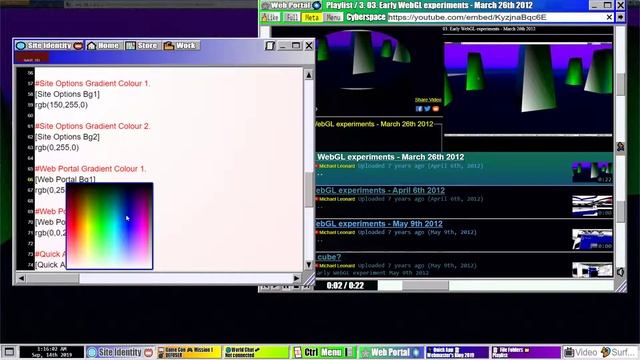This screenshot has height=360, width=640.
Task: Click the desktop icon at taskbar left
Action: [9, 352]
